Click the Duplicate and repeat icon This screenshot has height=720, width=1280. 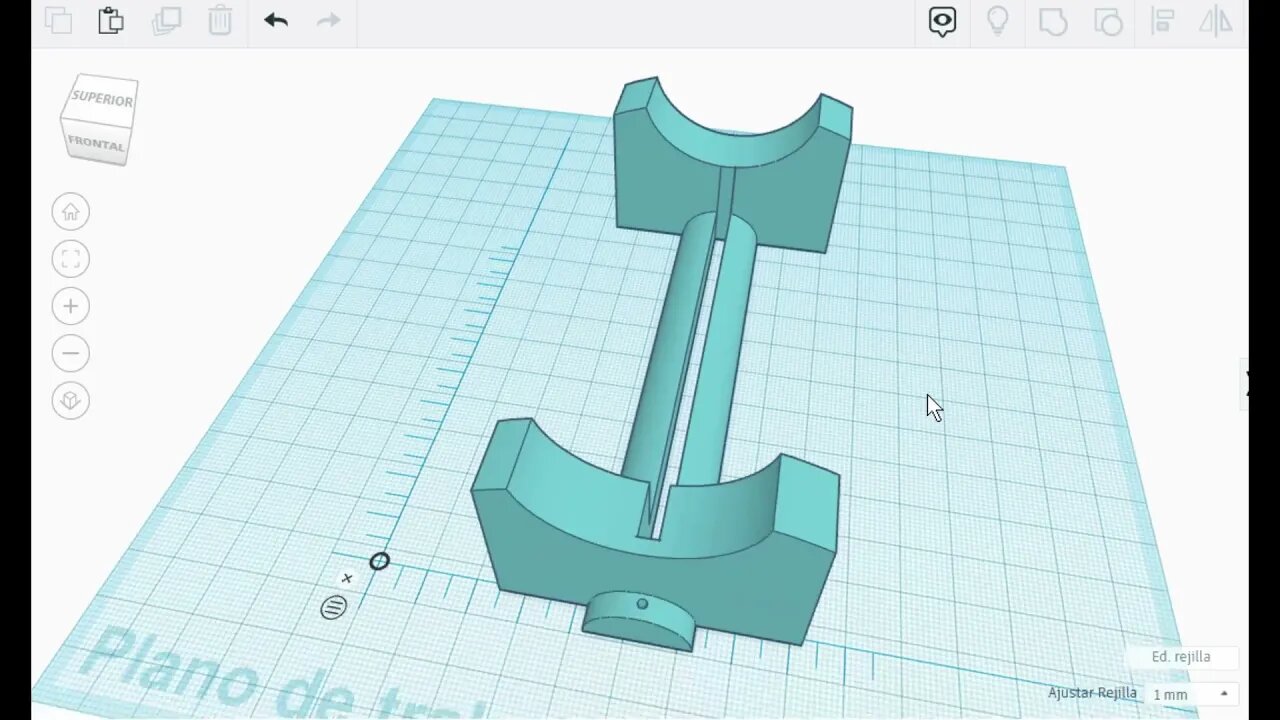pos(166,20)
